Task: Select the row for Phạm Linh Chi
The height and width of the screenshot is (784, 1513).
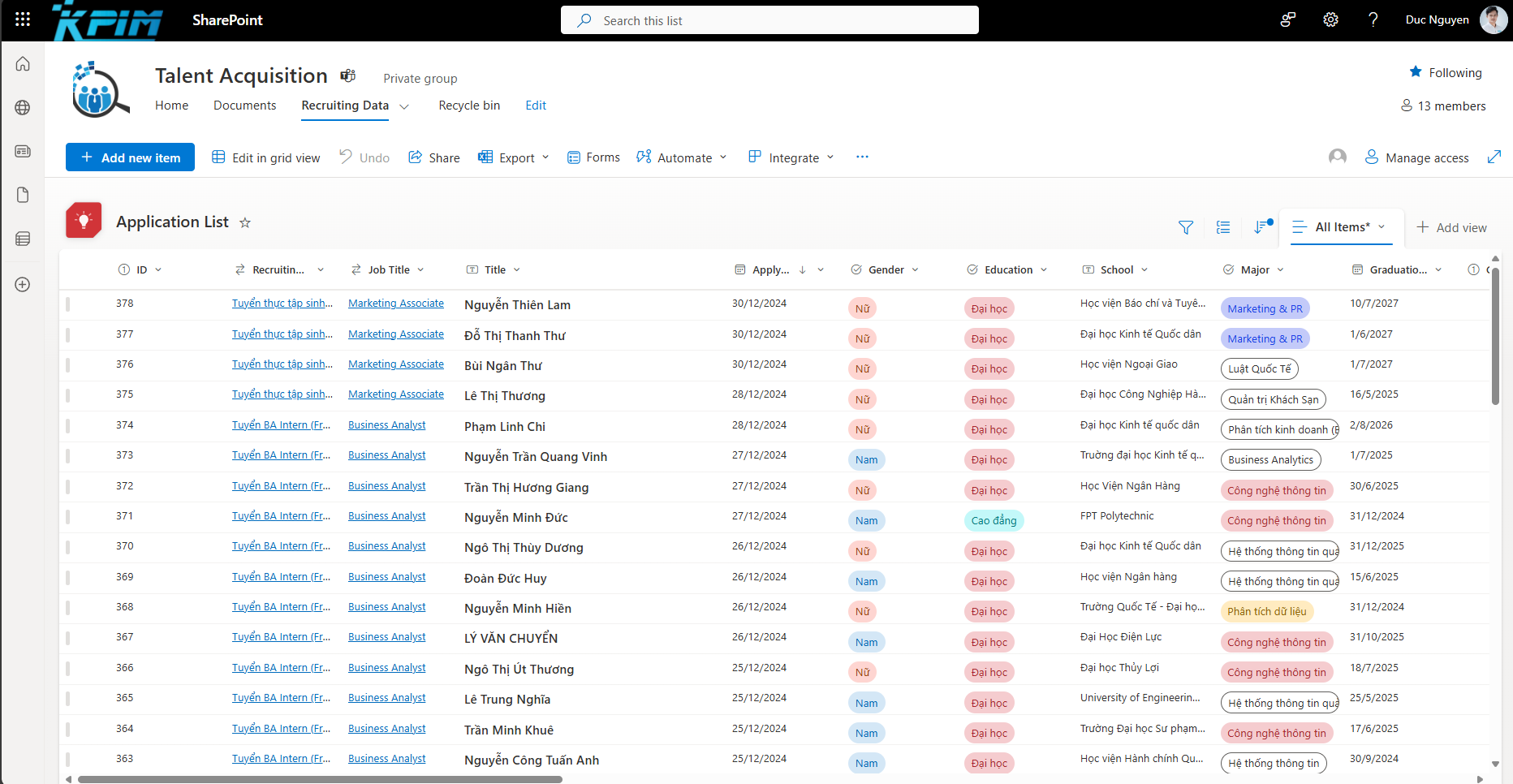Action: pos(68,426)
